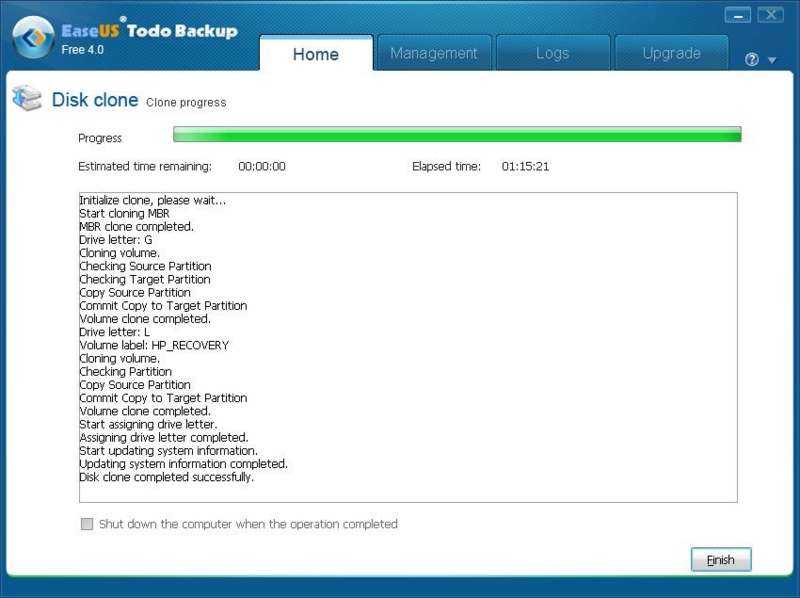Click the 'Clone progress' subtitle
This screenshot has width=800, height=598.
click(186, 103)
